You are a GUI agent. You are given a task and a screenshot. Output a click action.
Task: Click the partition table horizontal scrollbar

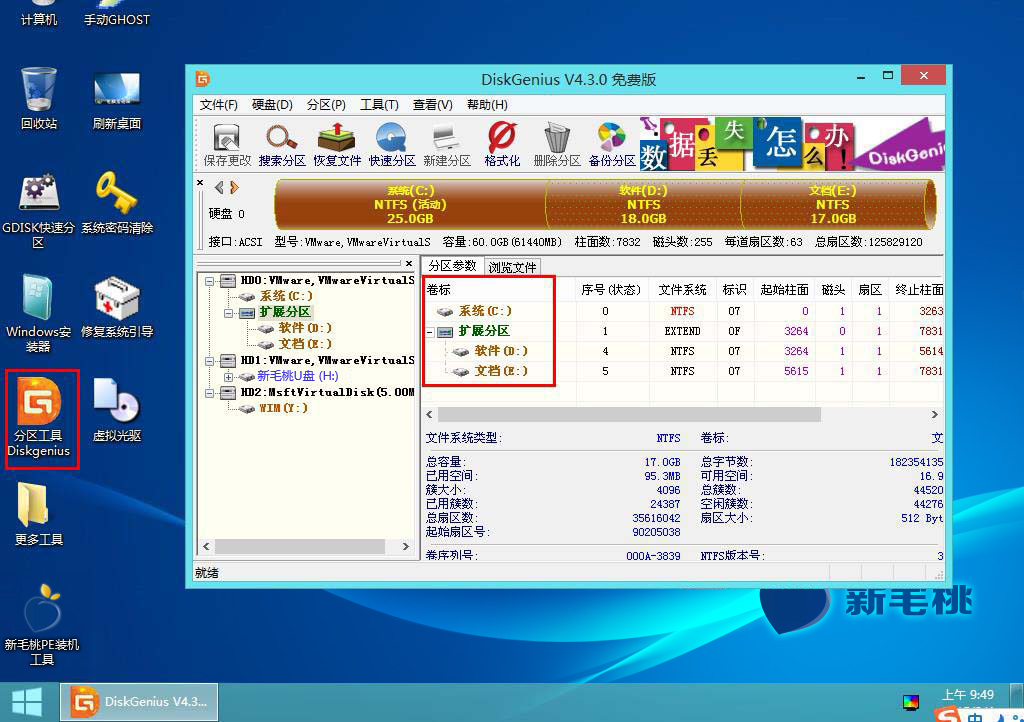click(629, 415)
